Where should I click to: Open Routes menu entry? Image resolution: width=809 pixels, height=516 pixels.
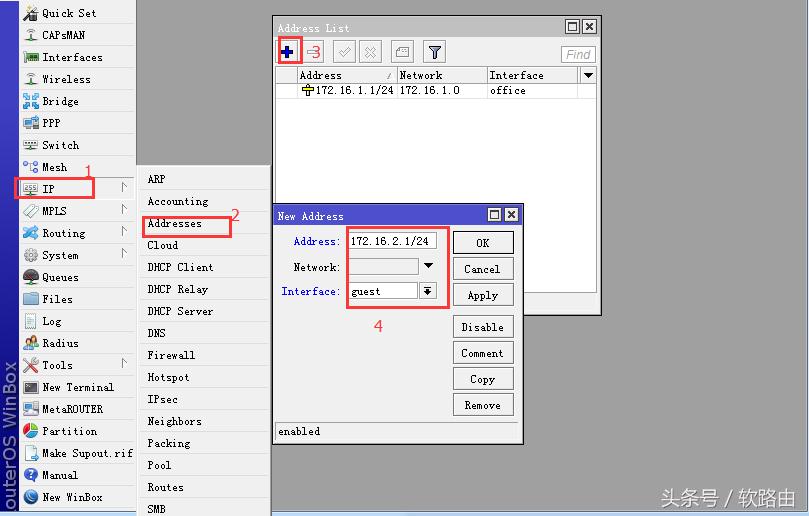click(165, 487)
